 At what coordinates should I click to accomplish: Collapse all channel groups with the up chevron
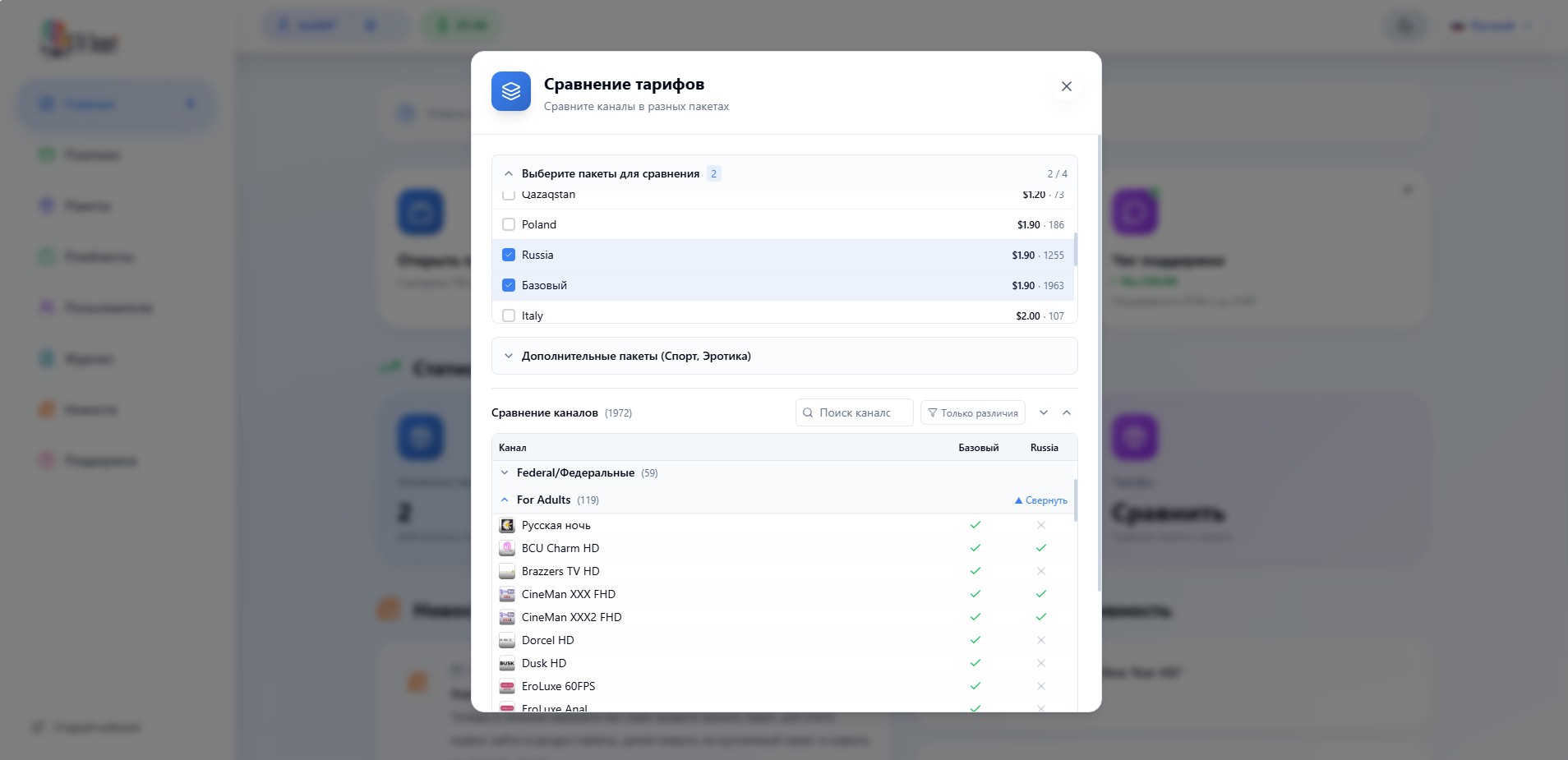pyautogui.click(x=1067, y=412)
